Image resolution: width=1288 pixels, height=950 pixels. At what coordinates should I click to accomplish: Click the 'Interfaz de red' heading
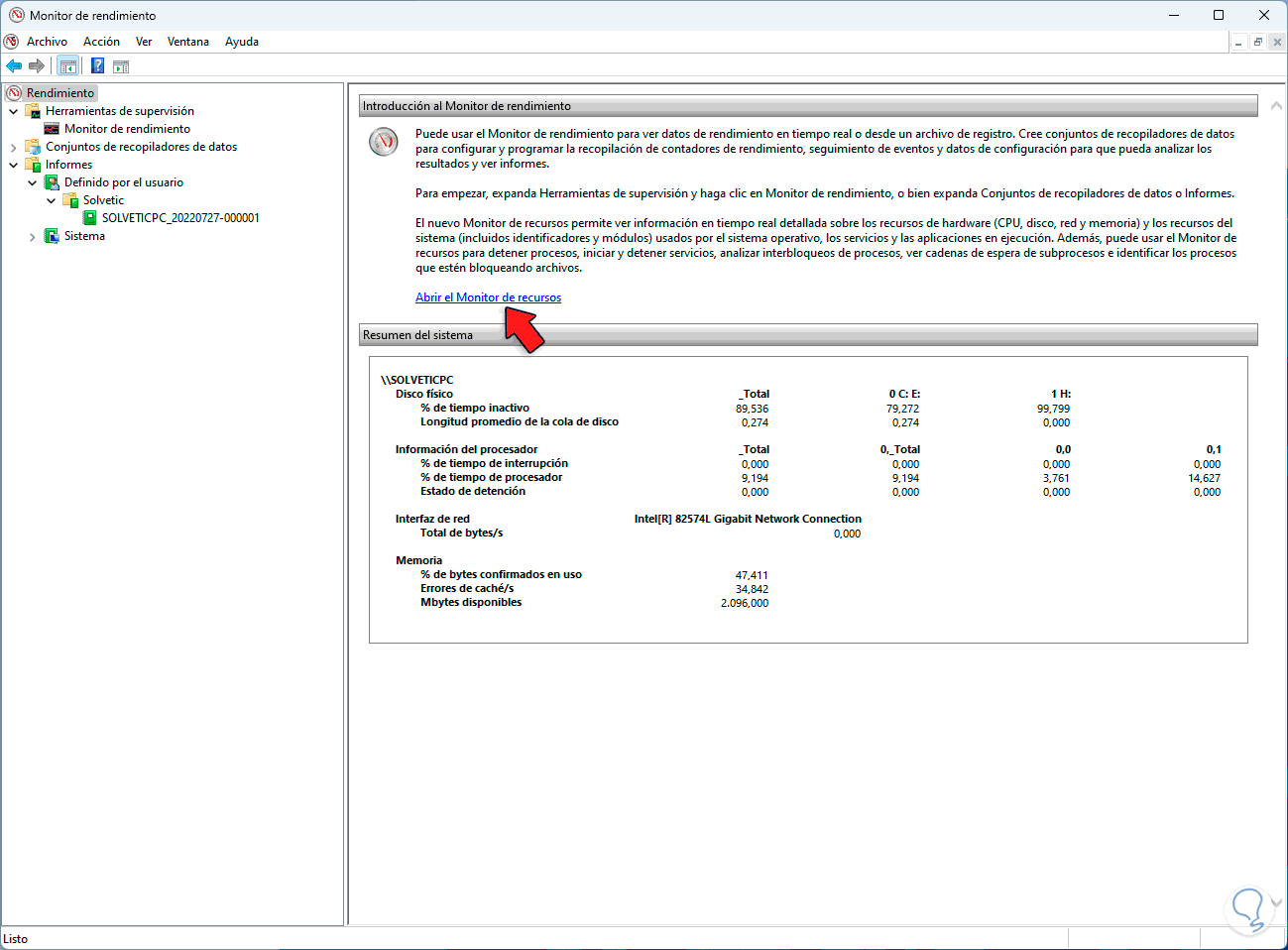(432, 519)
